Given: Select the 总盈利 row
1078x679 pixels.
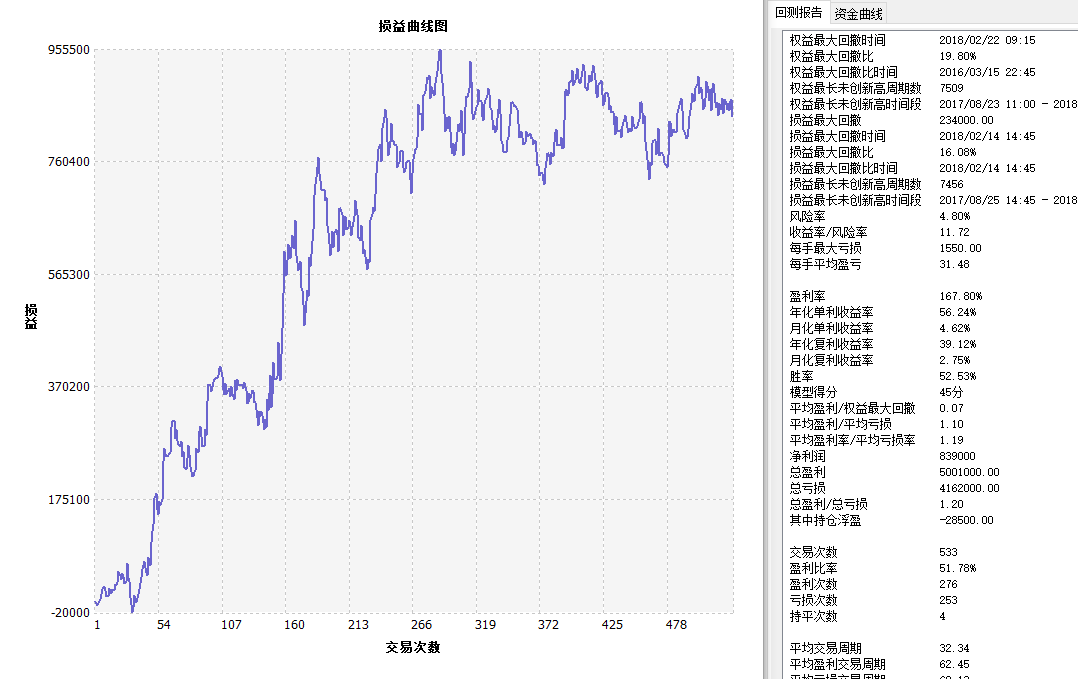Looking at the screenshot, I should point(808,472).
